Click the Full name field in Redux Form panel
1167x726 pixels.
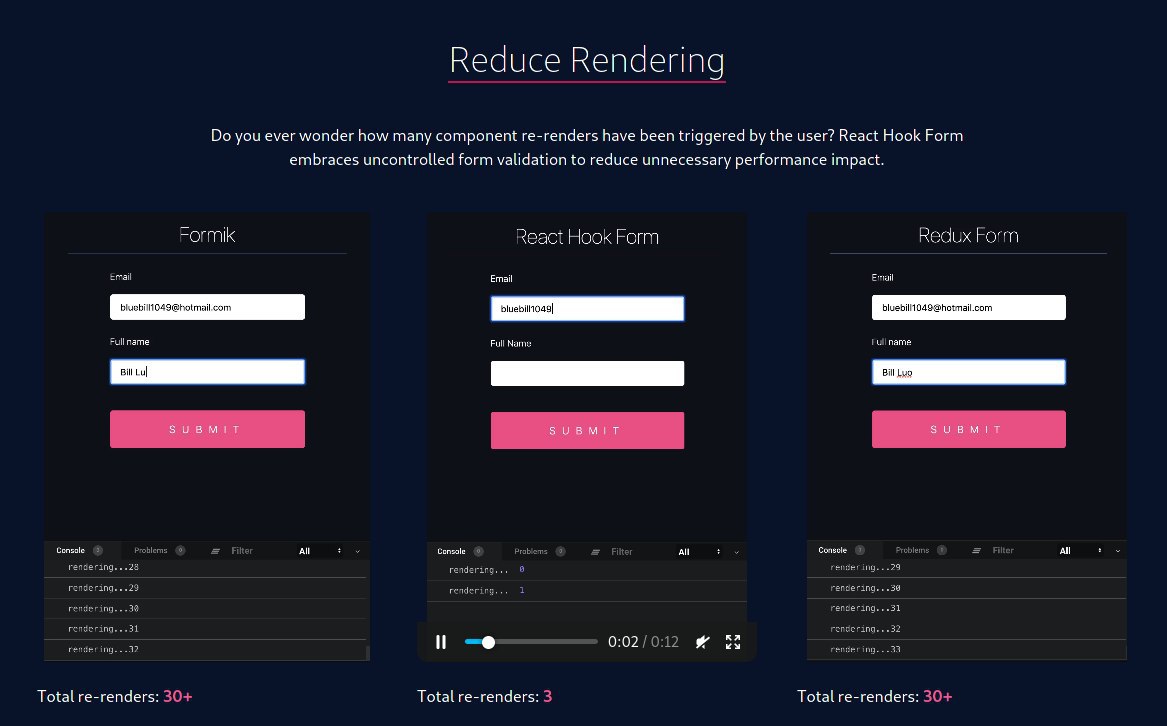(x=968, y=372)
